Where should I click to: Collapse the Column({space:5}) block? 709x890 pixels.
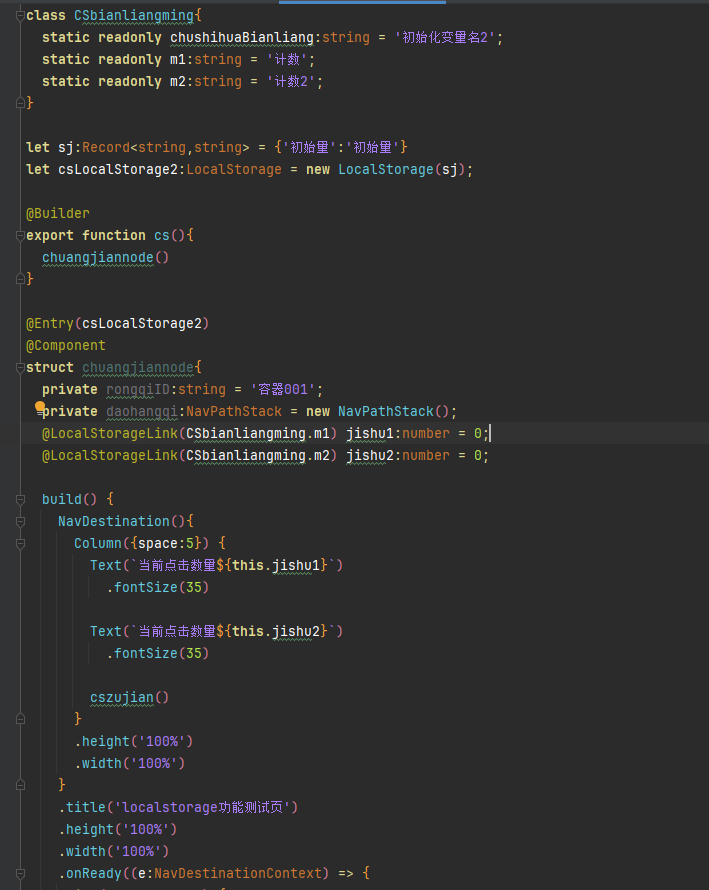tap(19, 543)
